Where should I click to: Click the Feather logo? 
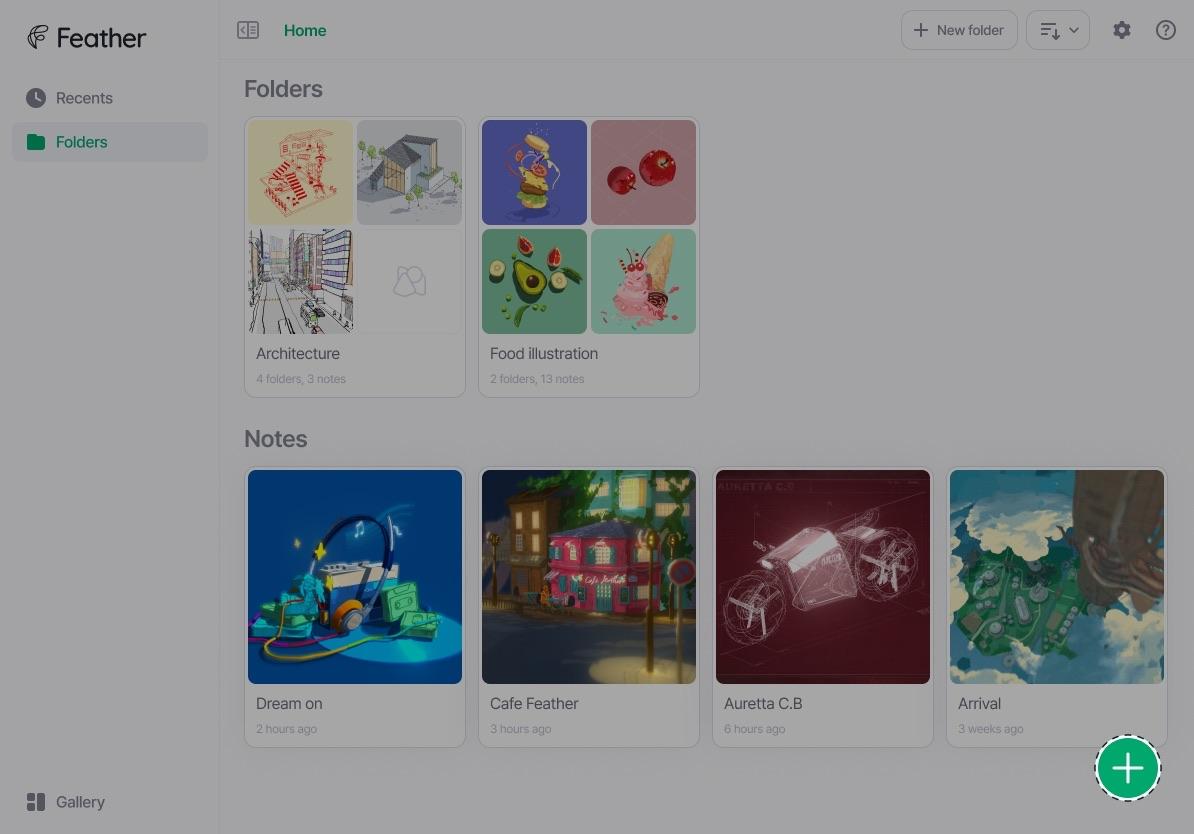(86, 38)
